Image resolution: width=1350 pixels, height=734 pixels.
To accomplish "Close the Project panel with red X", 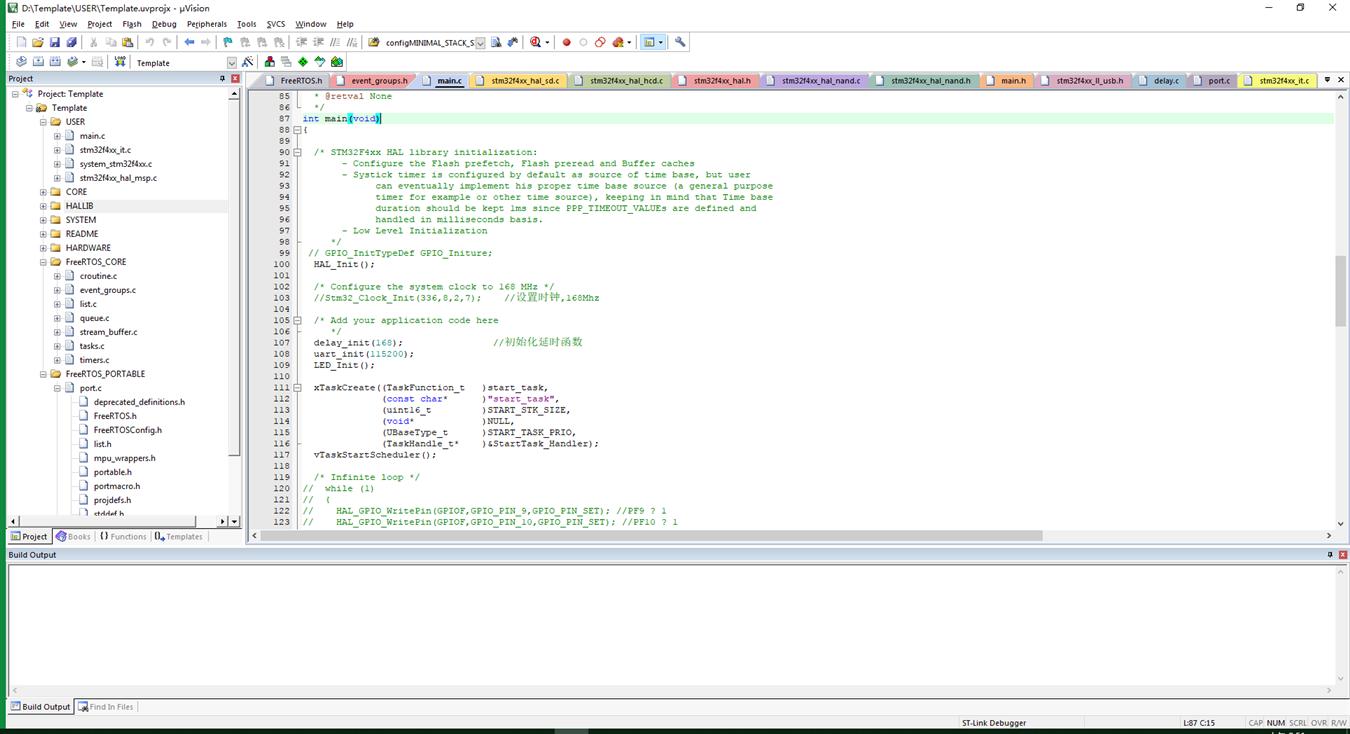I will pos(235,78).
